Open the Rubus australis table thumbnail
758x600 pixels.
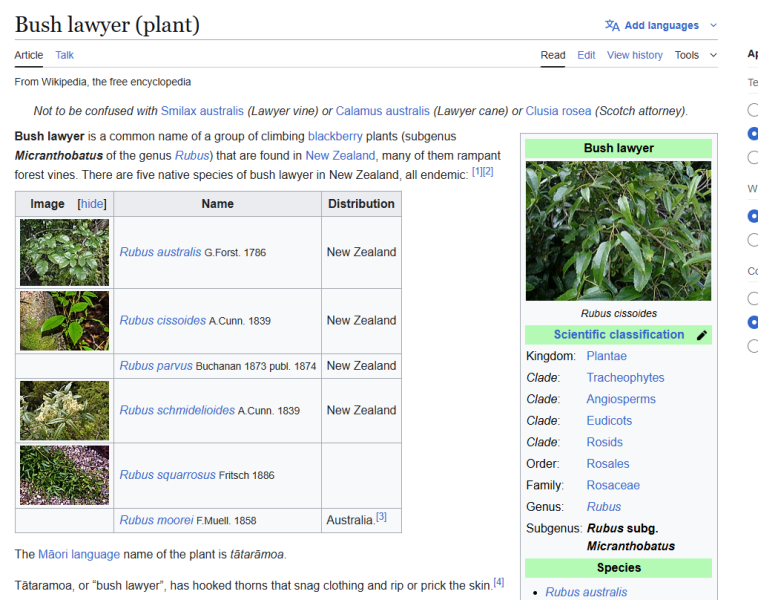[x=64, y=252]
